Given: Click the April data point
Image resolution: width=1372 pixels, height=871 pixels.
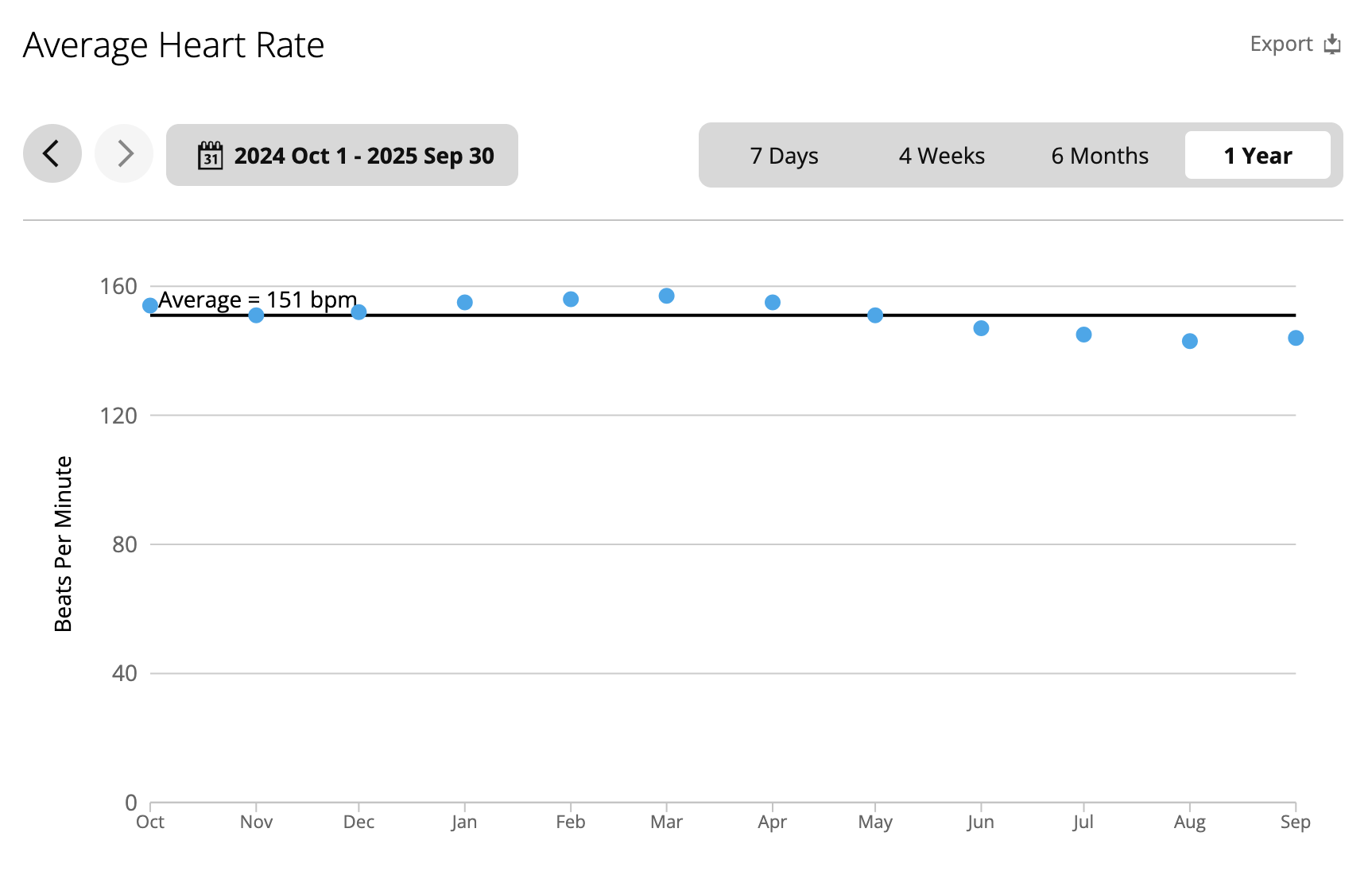Looking at the screenshot, I should pos(773,303).
